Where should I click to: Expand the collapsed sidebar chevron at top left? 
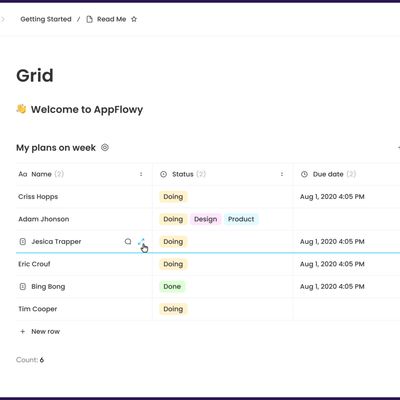(x=3, y=19)
